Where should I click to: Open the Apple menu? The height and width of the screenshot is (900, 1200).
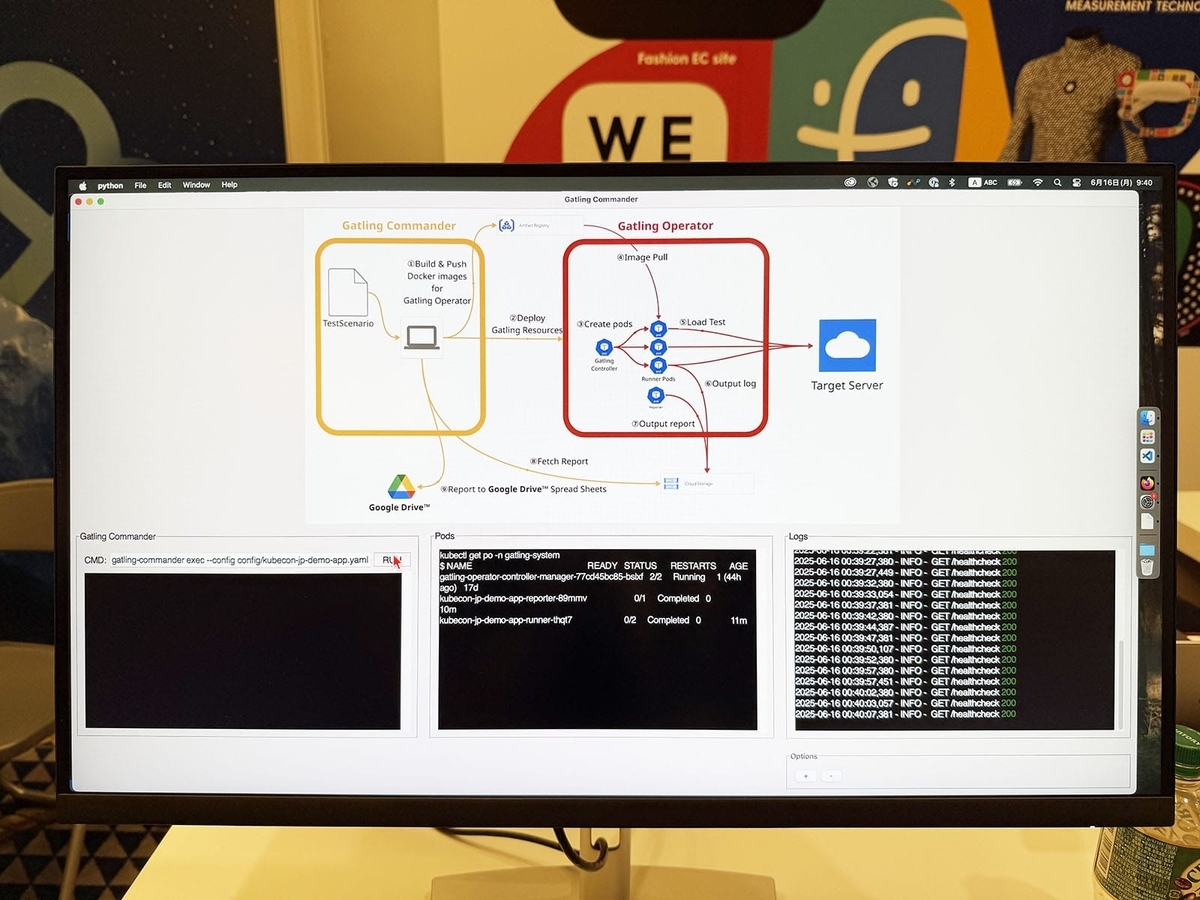pyautogui.click(x=83, y=185)
